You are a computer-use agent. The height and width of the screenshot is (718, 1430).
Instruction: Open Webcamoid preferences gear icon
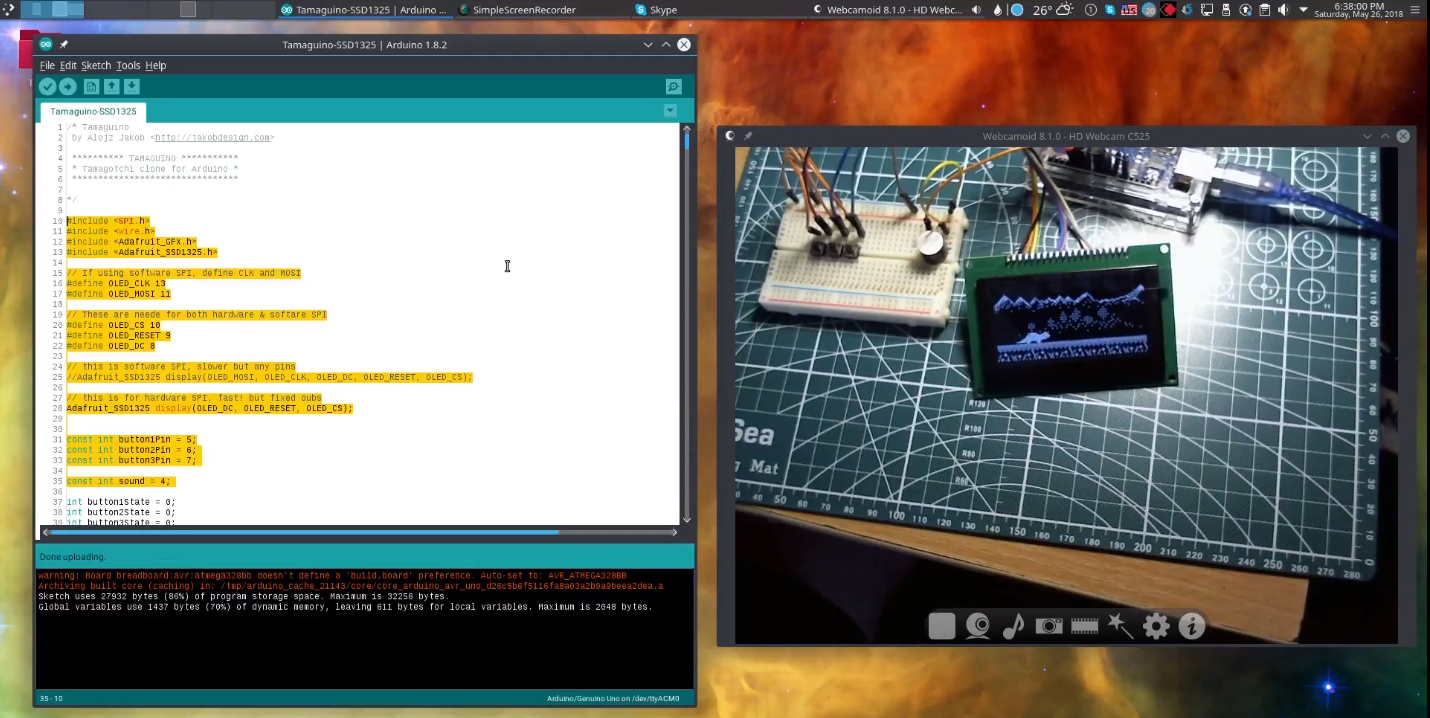click(1156, 626)
